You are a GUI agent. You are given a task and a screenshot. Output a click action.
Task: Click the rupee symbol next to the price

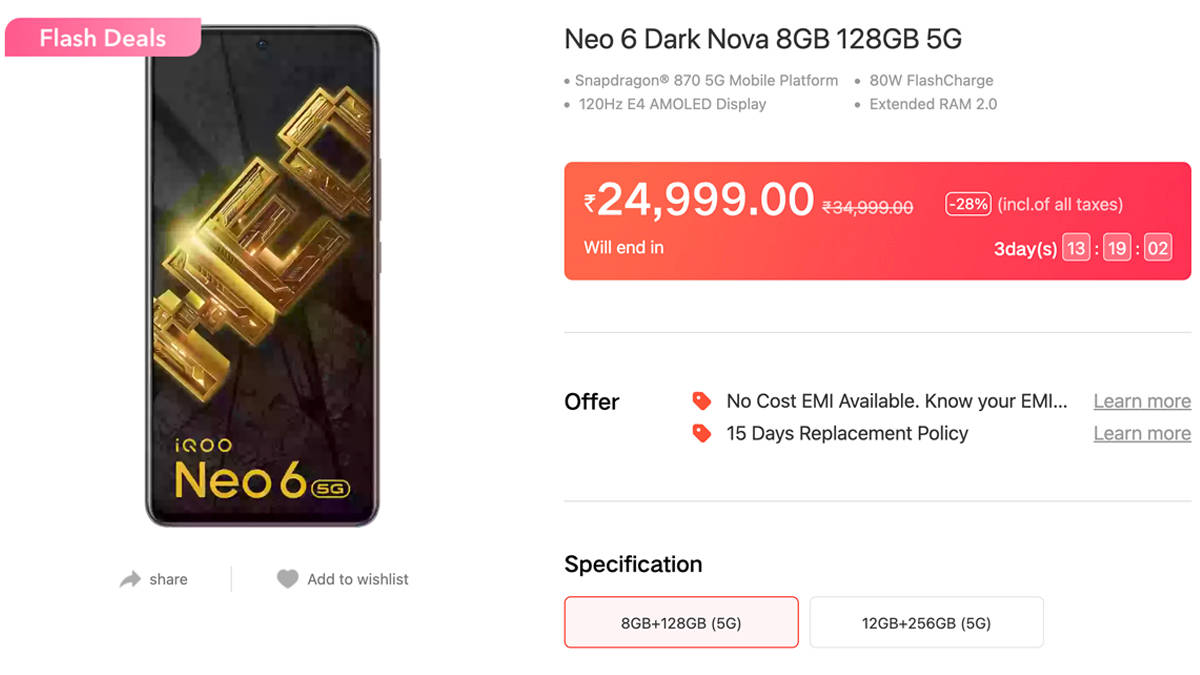click(x=590, y=202)
